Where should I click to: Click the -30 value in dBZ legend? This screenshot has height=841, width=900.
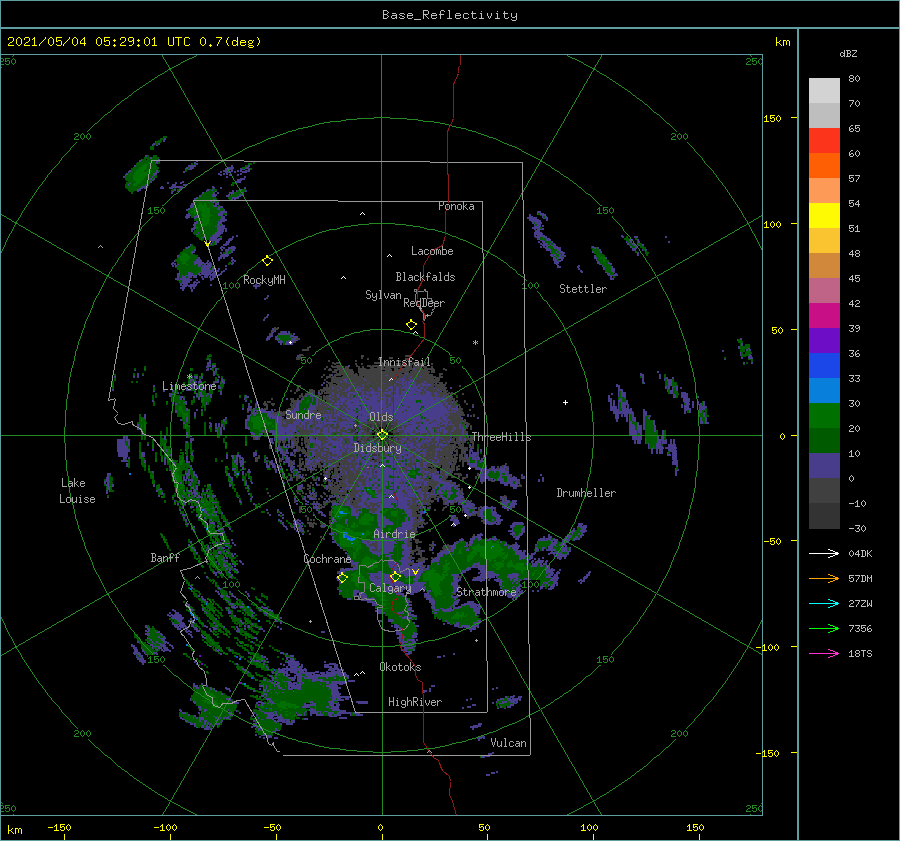[858, 528]
